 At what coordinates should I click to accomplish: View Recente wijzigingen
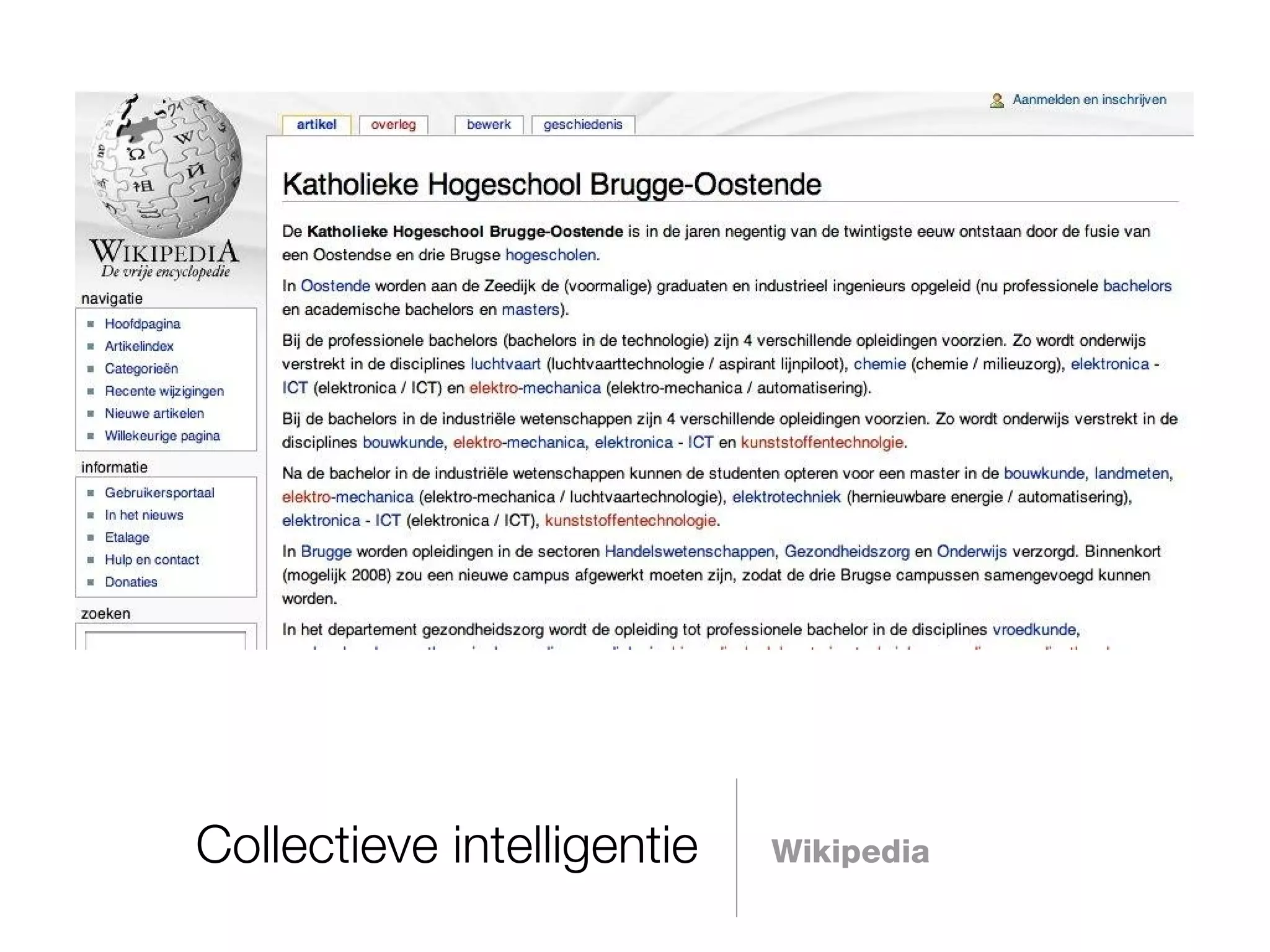(164, 391)
